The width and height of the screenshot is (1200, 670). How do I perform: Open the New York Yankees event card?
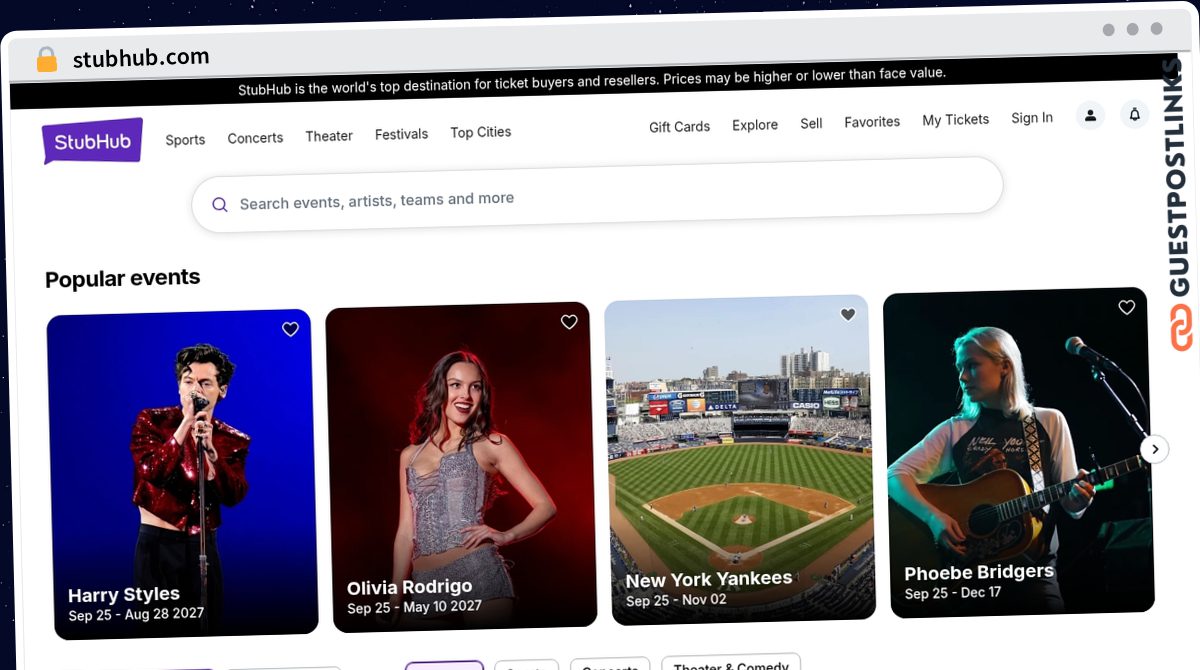[x=740, y=459]
